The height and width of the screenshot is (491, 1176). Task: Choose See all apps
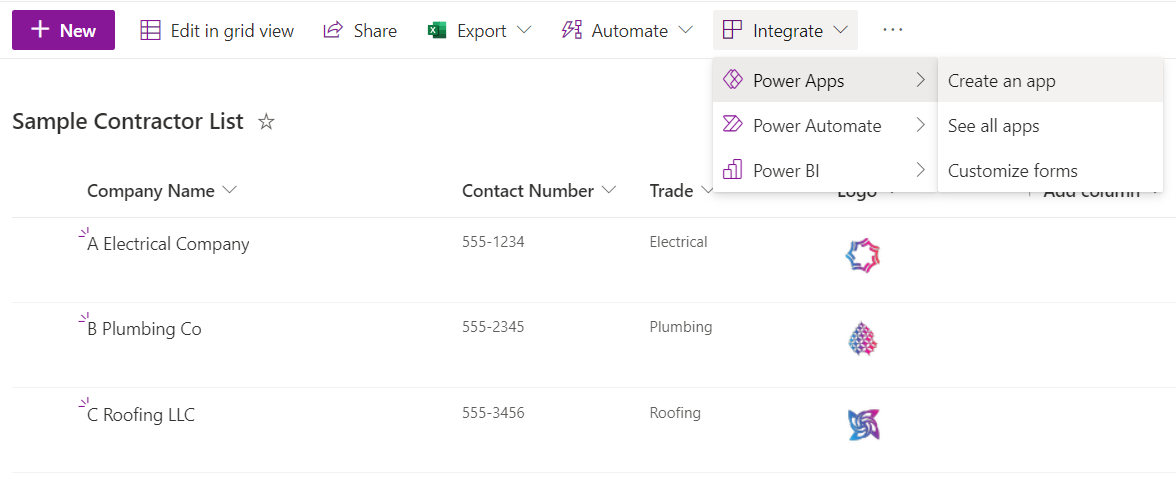[x=1050, y=125]
